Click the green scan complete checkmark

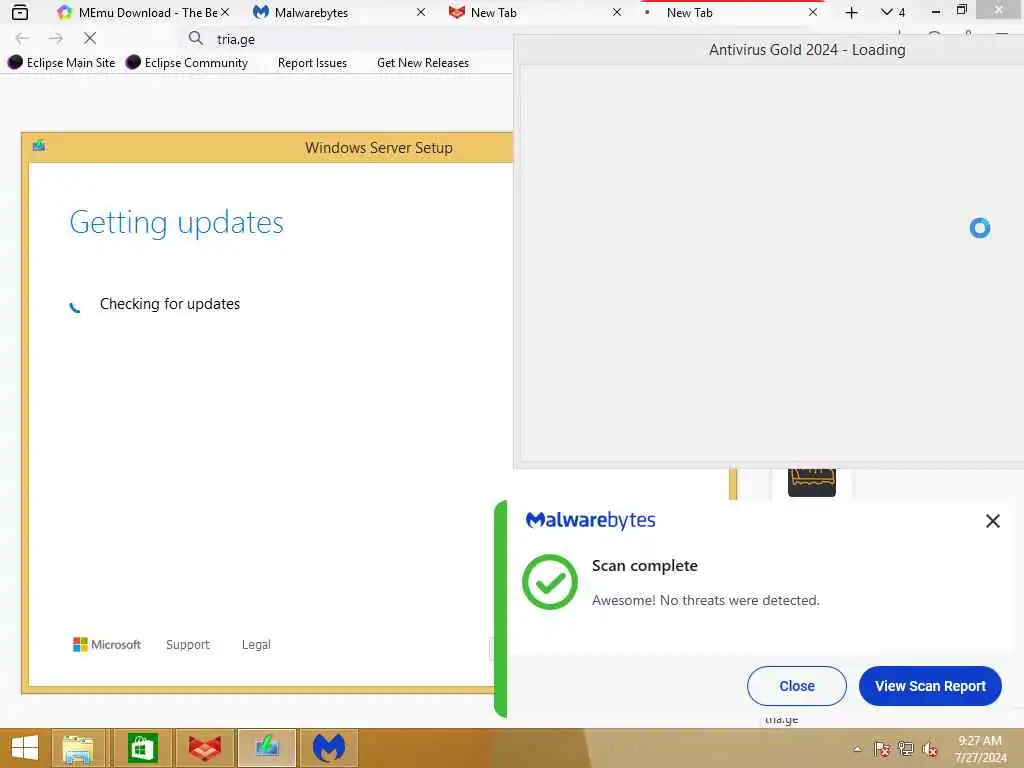click(x=550, y=582)
